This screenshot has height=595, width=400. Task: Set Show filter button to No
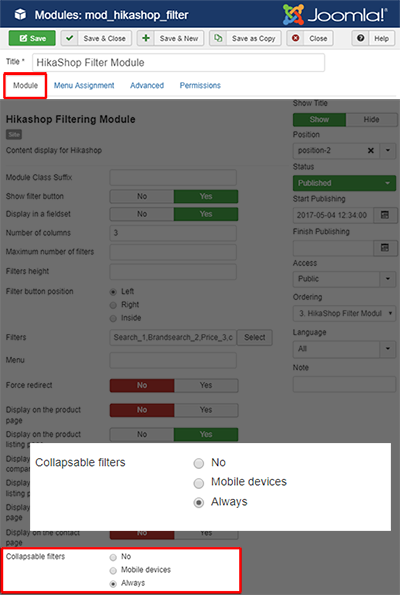[142, 197]
